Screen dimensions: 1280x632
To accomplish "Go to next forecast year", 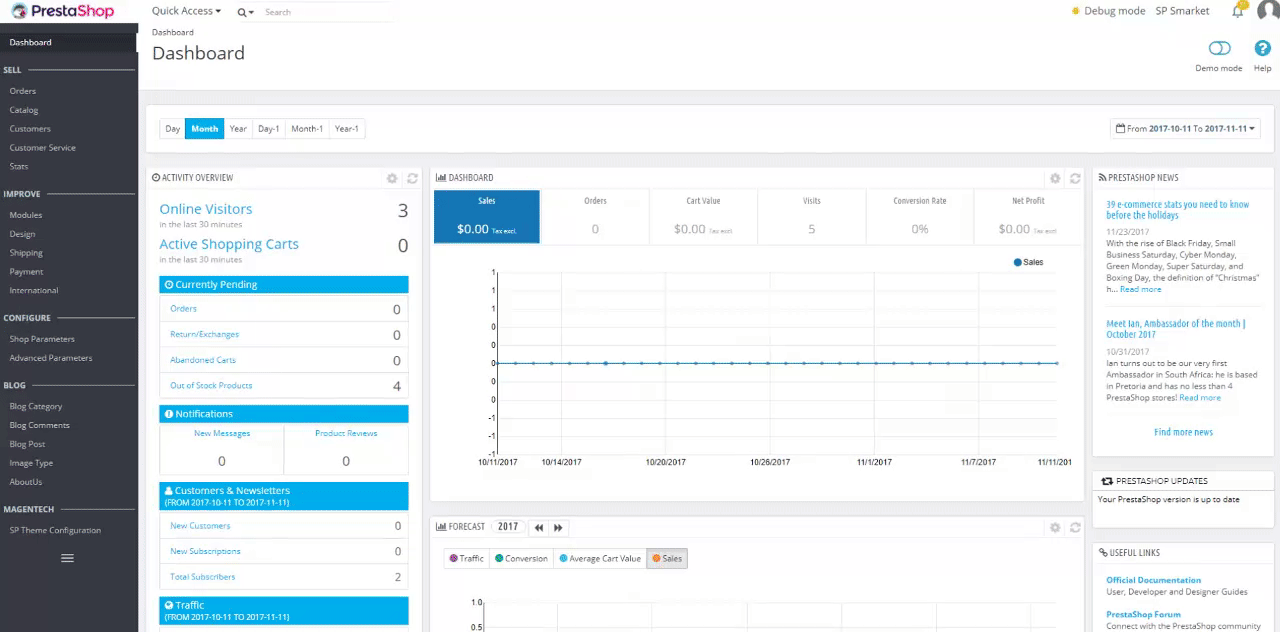I will coord(558,527).
